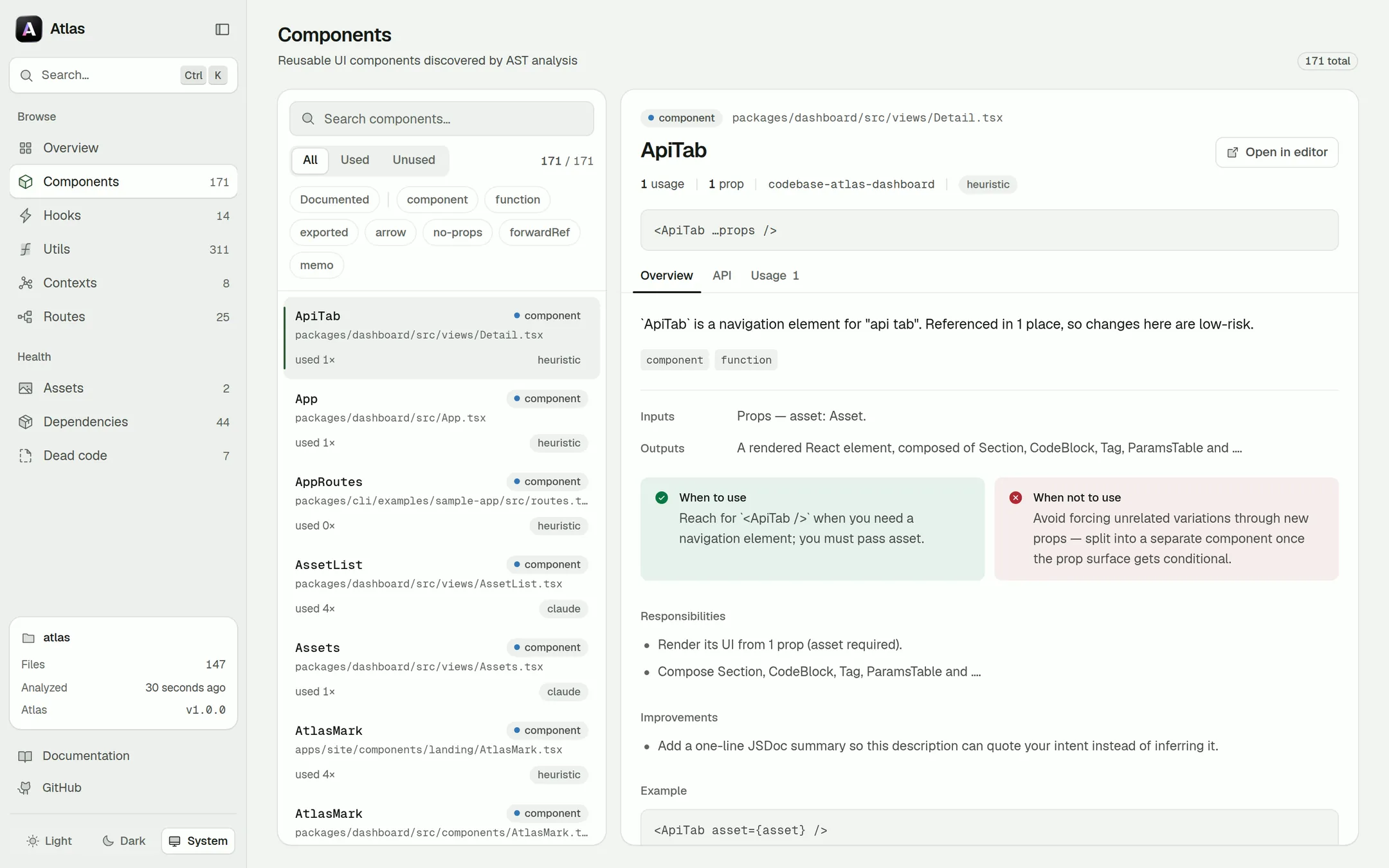Click the Assets image icon
This screenshot has width=1389, height=868.
tap(26, 388)
